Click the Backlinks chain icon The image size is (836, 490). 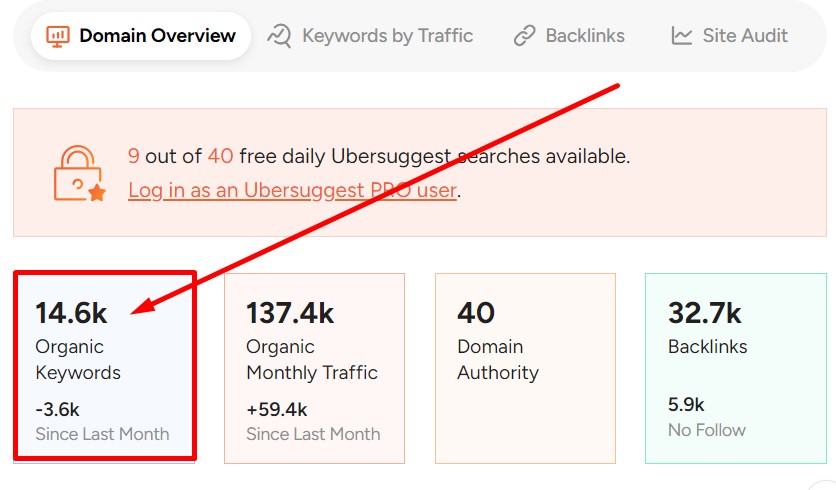coord(525,36)
